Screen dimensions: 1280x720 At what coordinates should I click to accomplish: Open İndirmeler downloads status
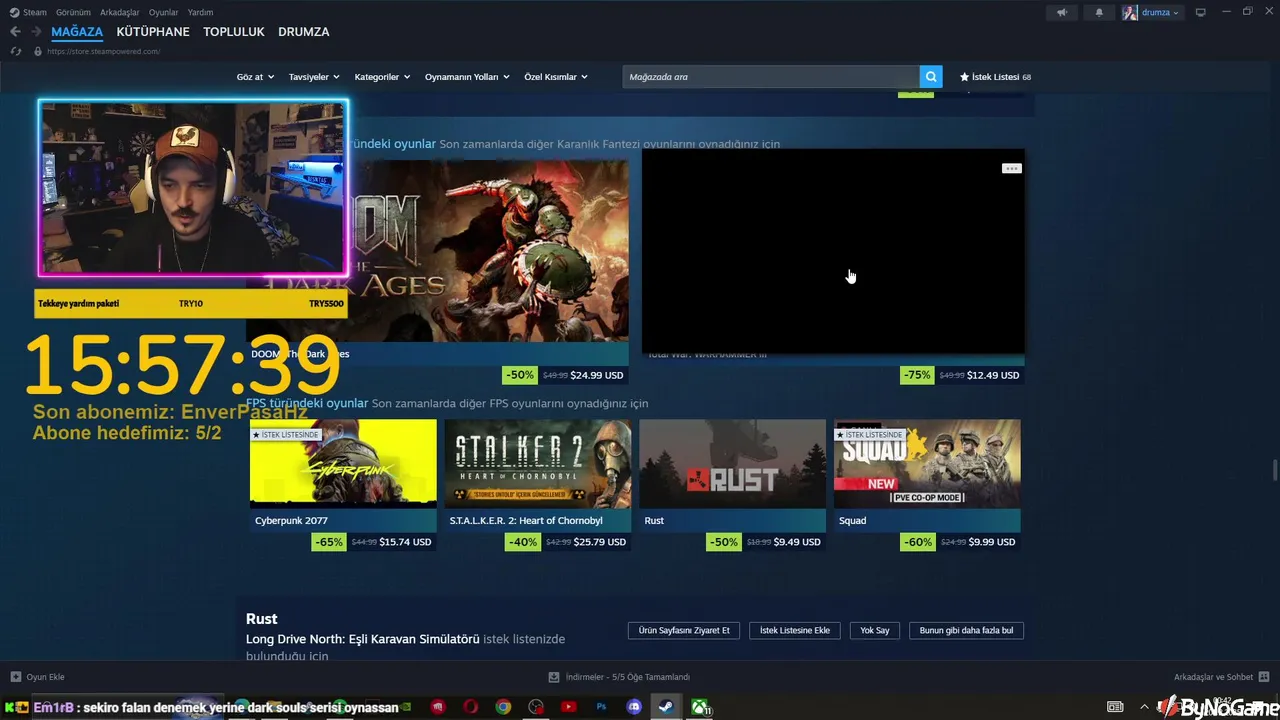[x=620, y=677]
